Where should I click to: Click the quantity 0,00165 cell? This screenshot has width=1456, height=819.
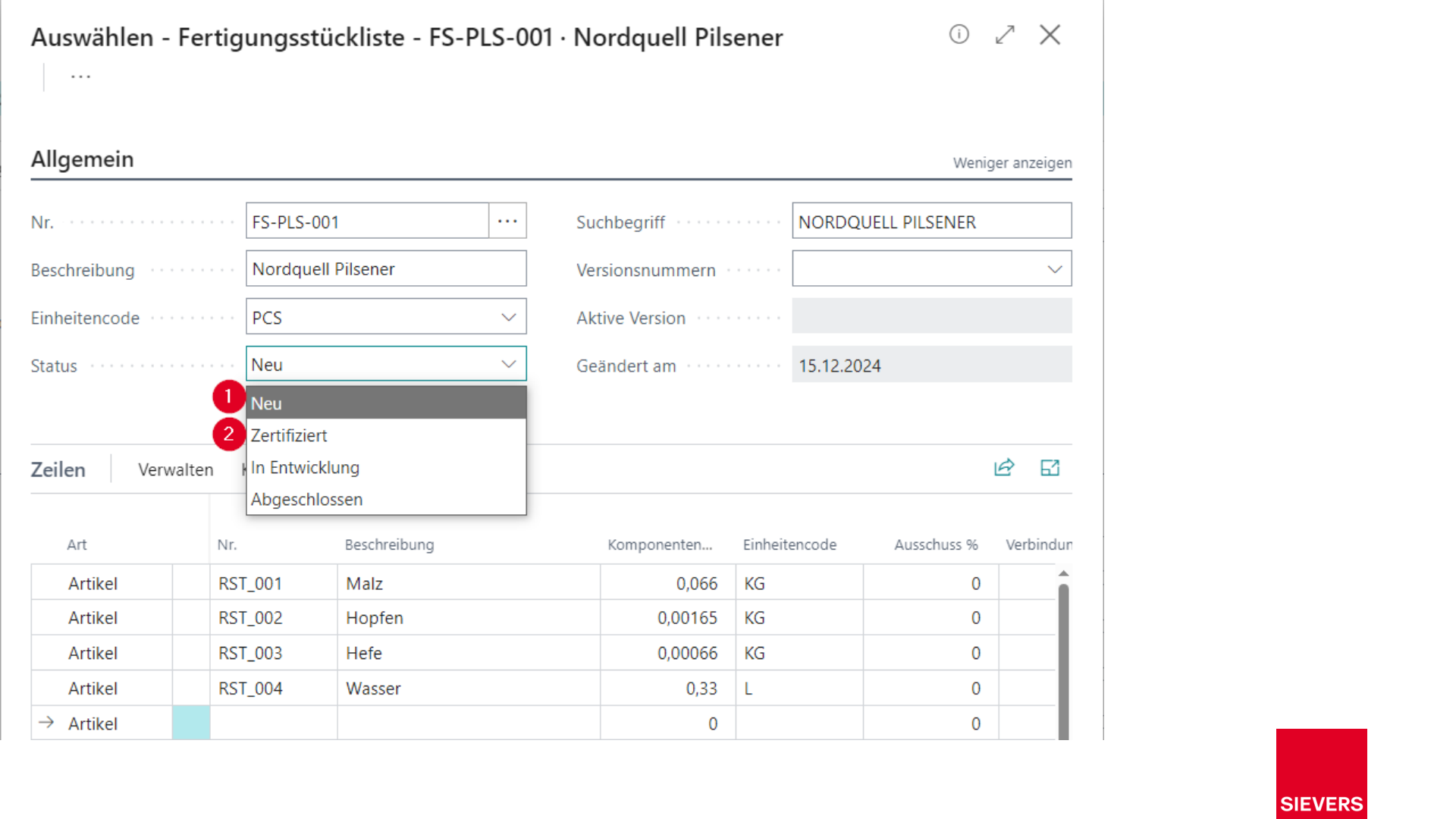667,617
